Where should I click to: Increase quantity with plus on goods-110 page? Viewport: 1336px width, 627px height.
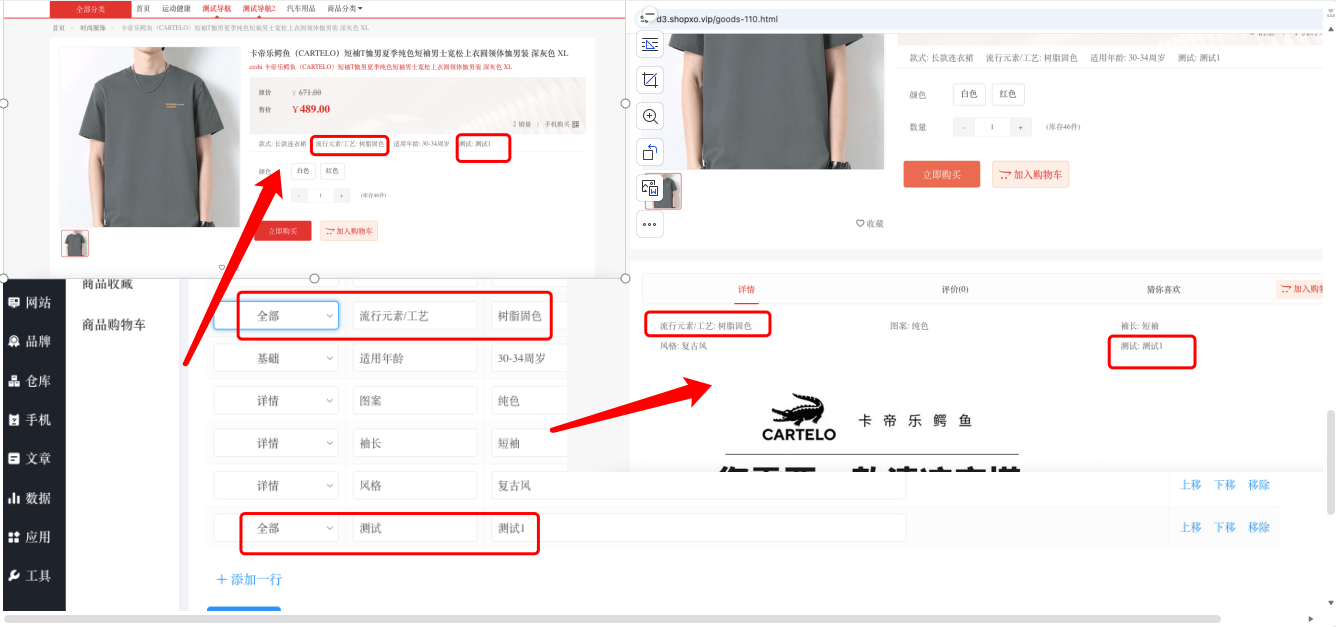[x=1020, y=127]
